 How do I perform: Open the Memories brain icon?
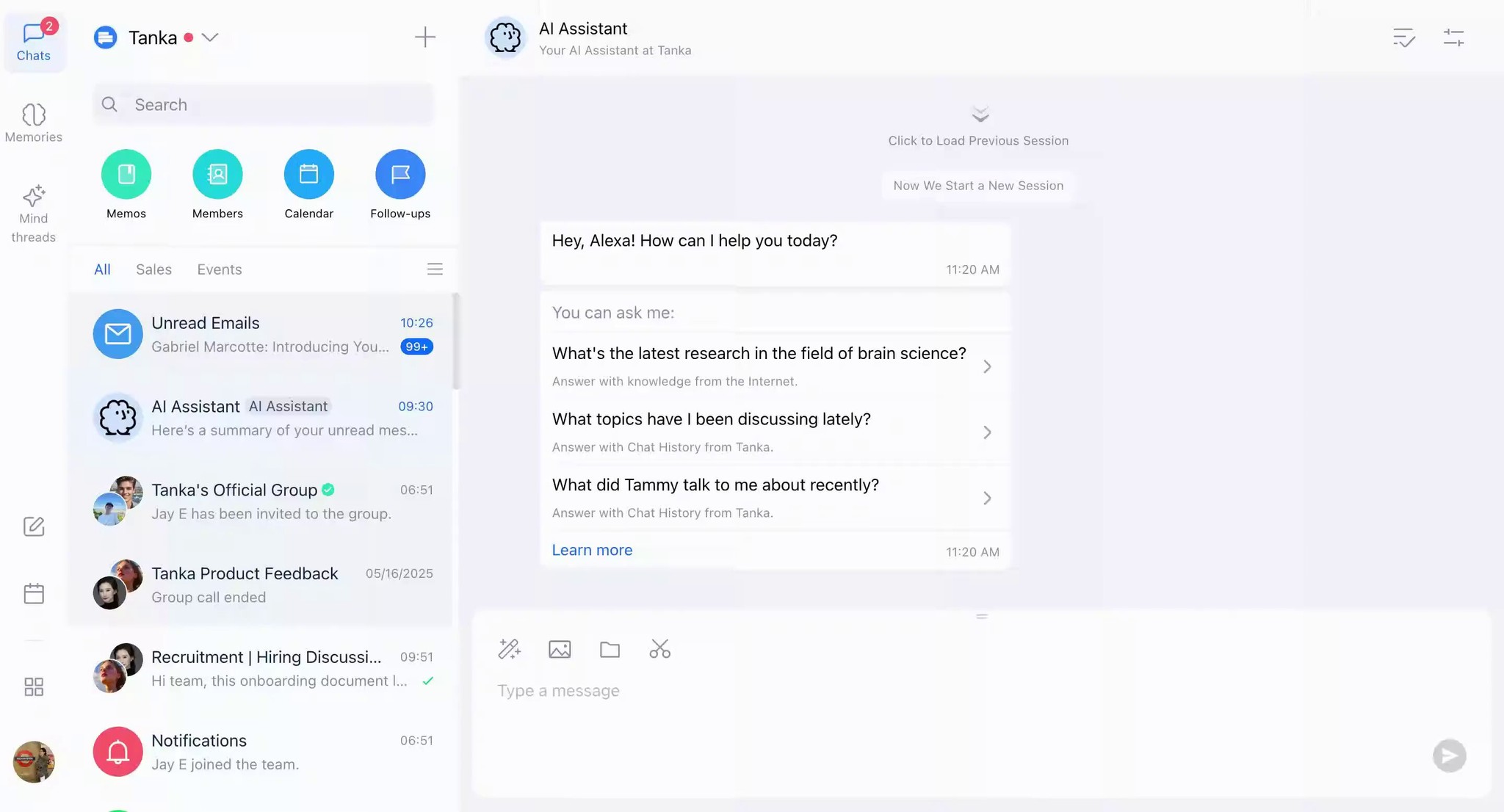[34, 115]
